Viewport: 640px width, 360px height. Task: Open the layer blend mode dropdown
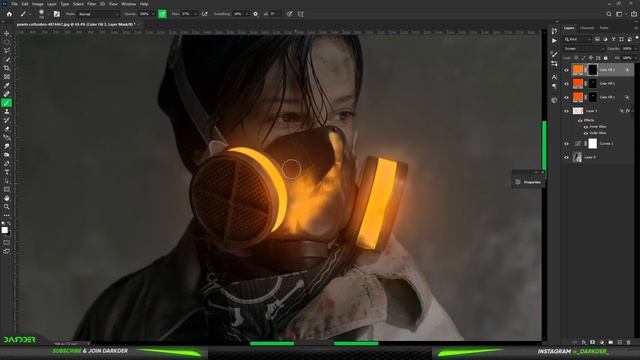[584, 49]
